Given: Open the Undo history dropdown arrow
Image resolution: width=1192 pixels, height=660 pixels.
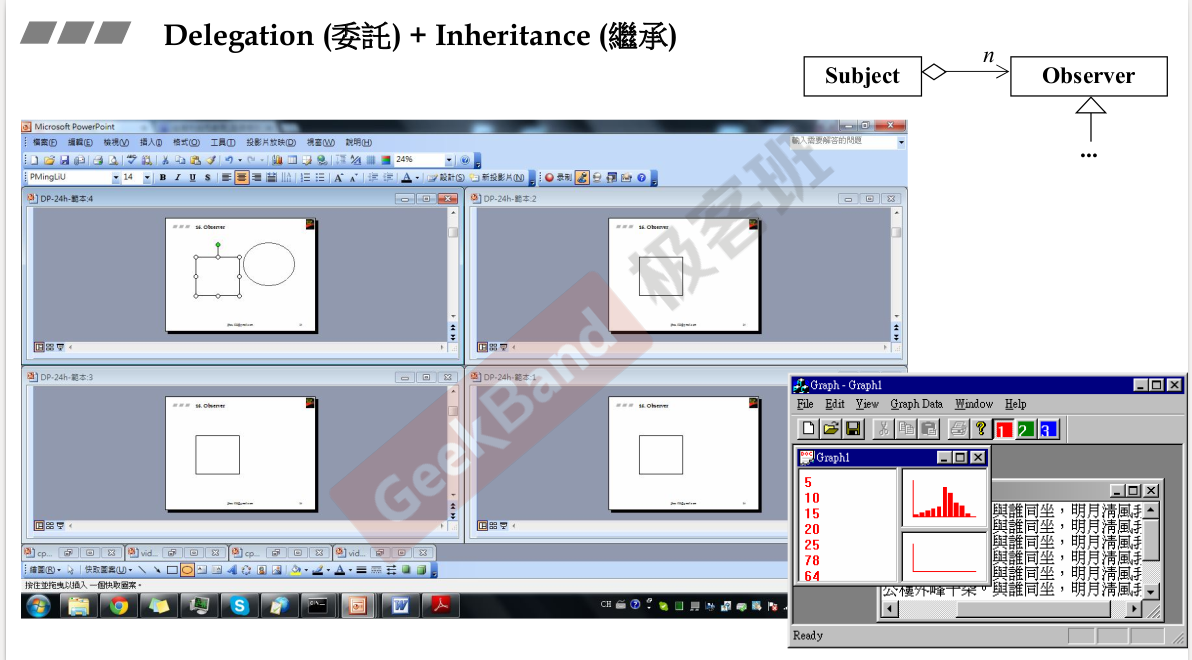Looking at the screenshot, I should (x=240, y=160).
